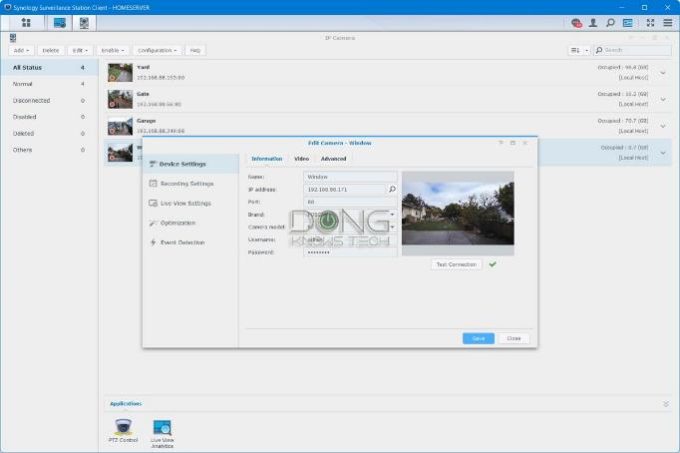Click the Delete button
The image size is (680, 453).
pos(51,50)
